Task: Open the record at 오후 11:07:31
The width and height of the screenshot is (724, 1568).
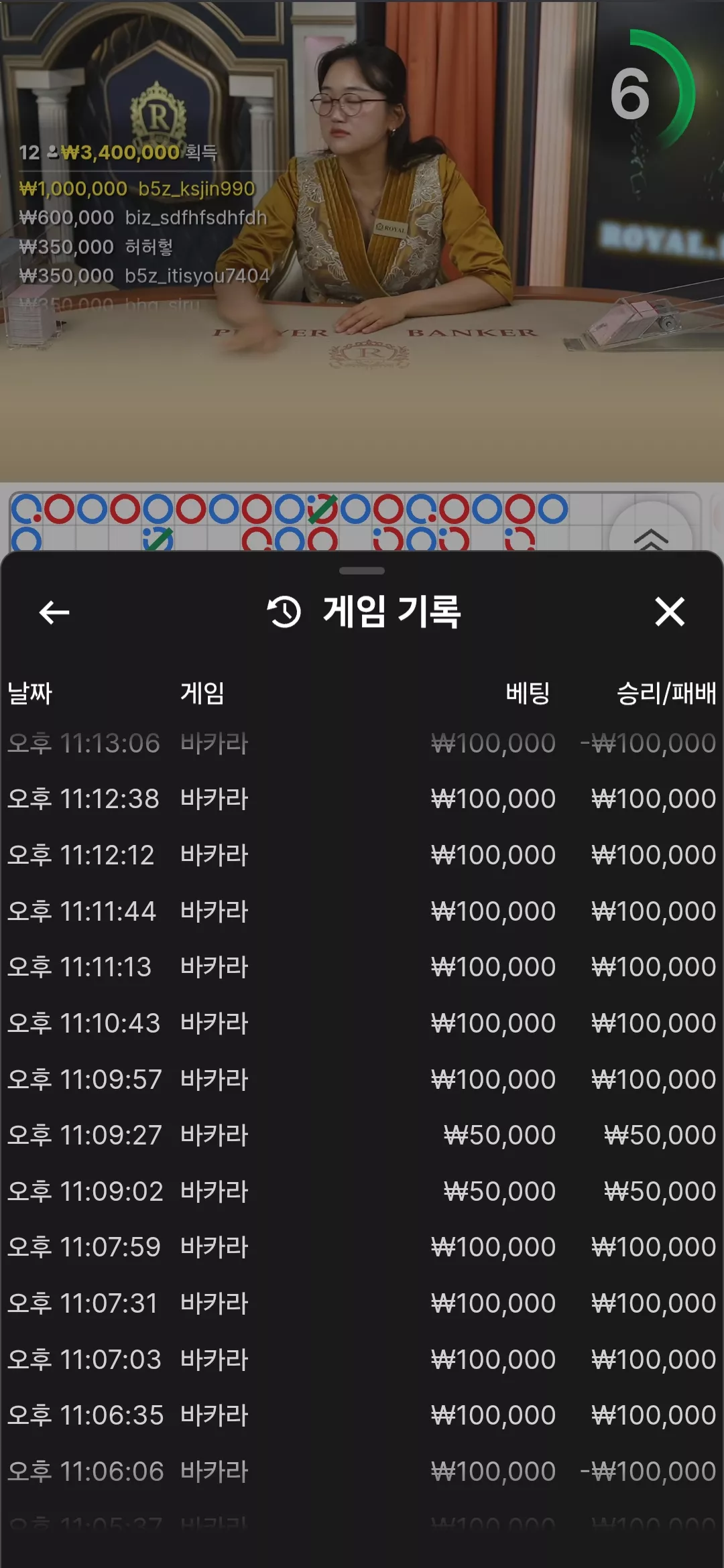Action: (x=362, y=1303)
